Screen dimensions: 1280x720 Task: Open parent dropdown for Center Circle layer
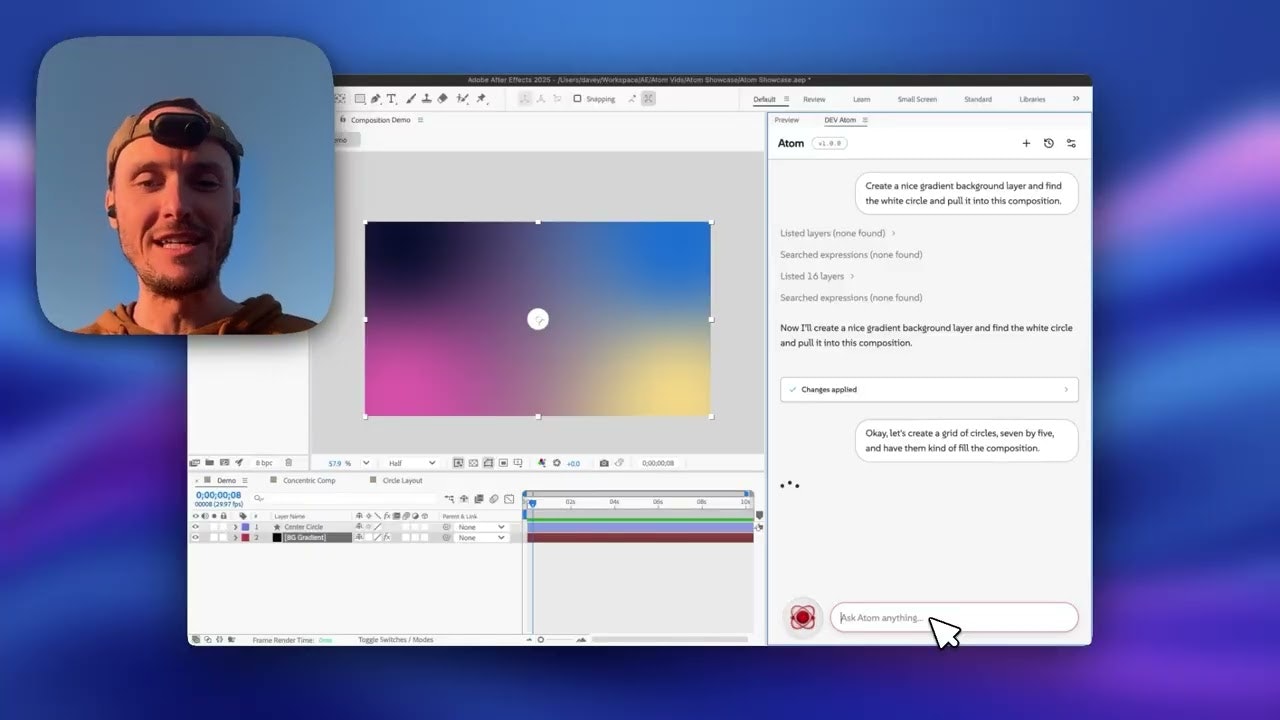click(x=481, y=527)
